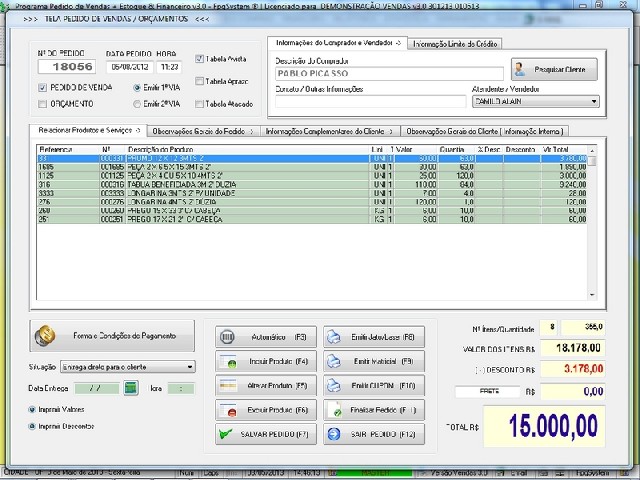This screenshot has height=480, width=640.
Task: Select the Emitir 2ª VIA radio option
Action: [x=137, y=103]
